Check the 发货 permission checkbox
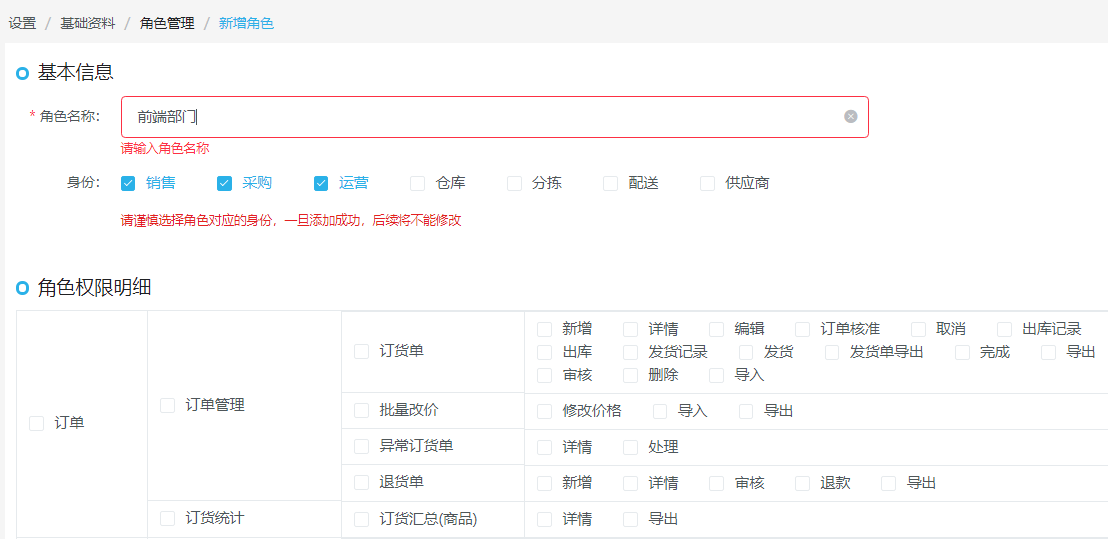Image resolution: width=1108 pixels, height=539 pixels. click(x=746, y=352)
